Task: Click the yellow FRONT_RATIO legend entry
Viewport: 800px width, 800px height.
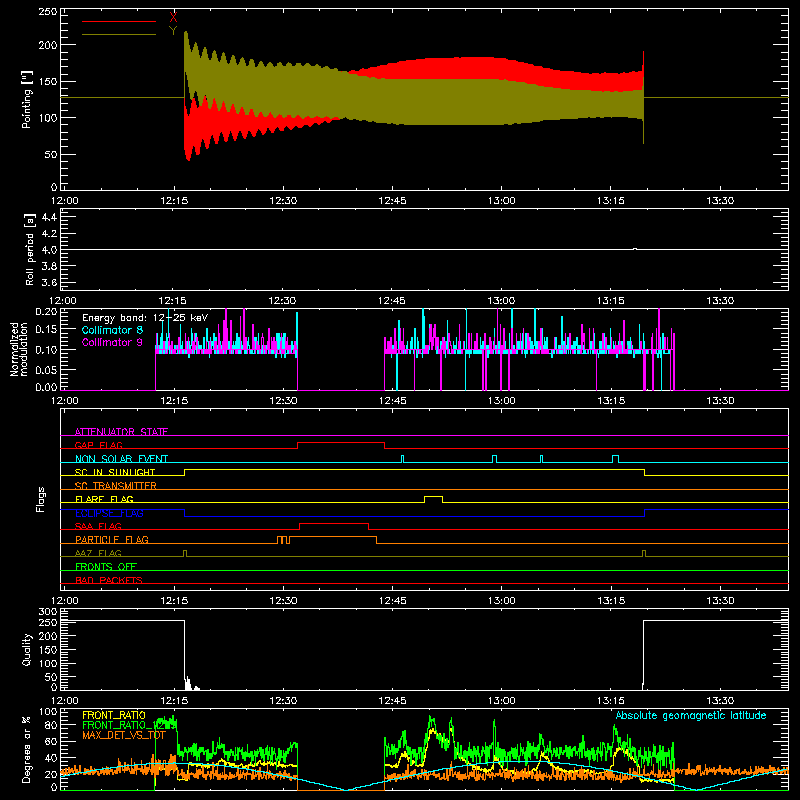Action: [x=114, y=715]
